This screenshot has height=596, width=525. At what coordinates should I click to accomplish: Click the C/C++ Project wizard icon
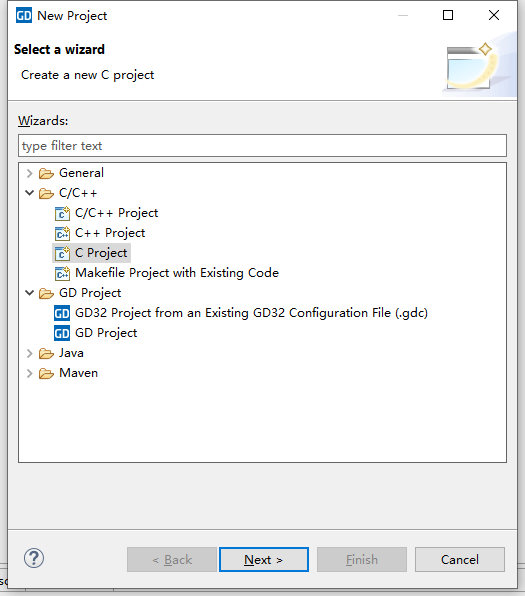point(62,213)
